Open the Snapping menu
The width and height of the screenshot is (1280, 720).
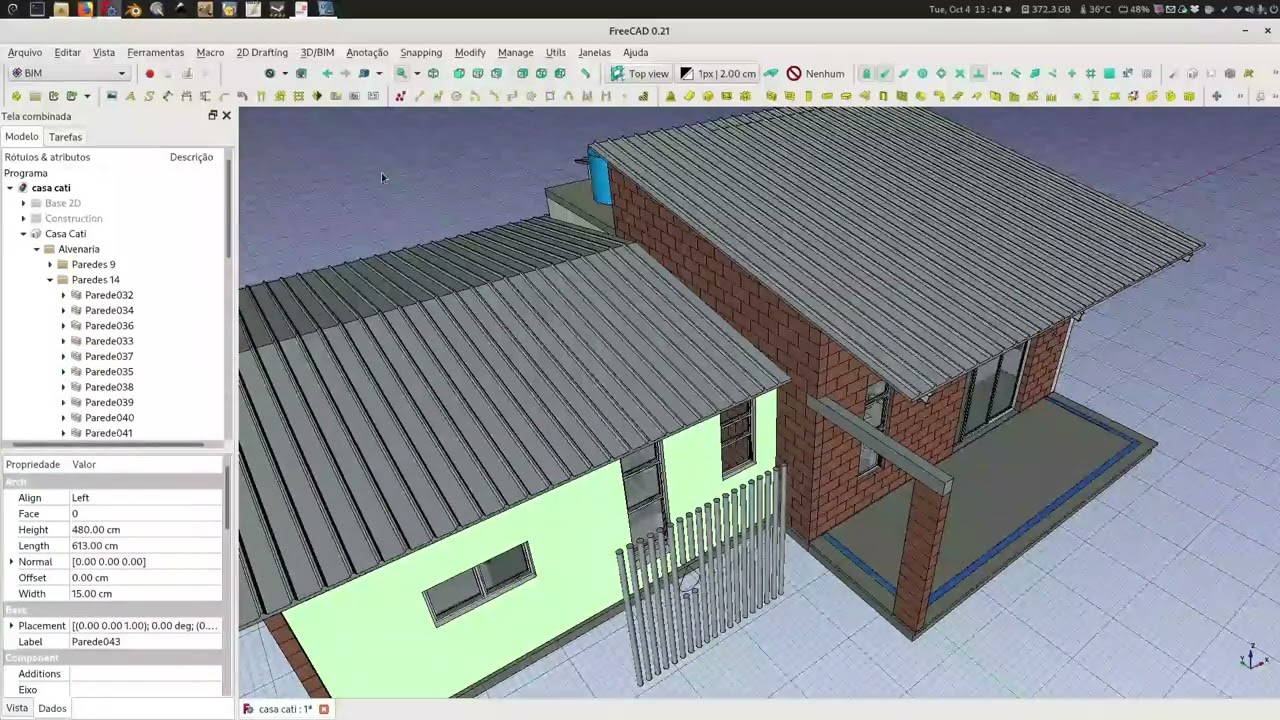421,52
